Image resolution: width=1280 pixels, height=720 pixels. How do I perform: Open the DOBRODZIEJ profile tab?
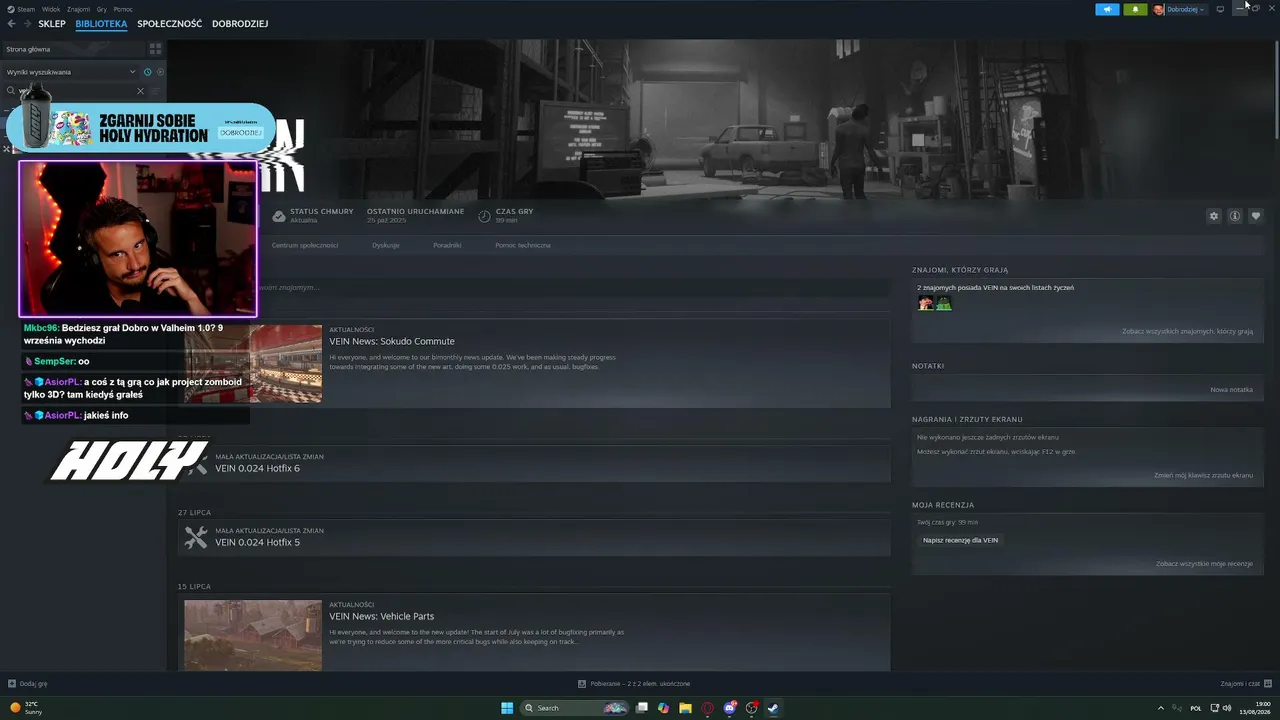click(x=240, y=24)
